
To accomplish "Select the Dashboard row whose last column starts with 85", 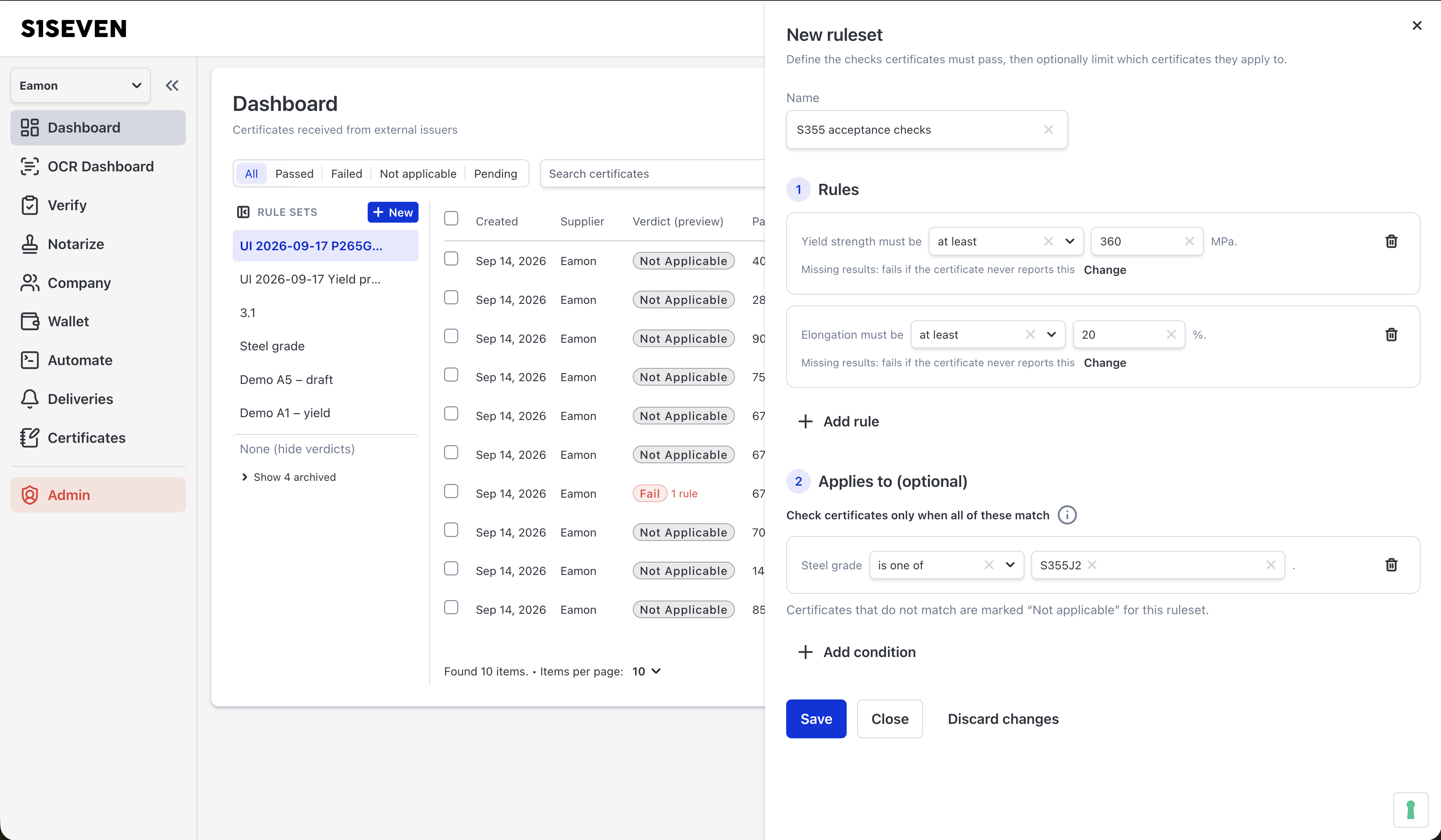I will coord(451,607).
